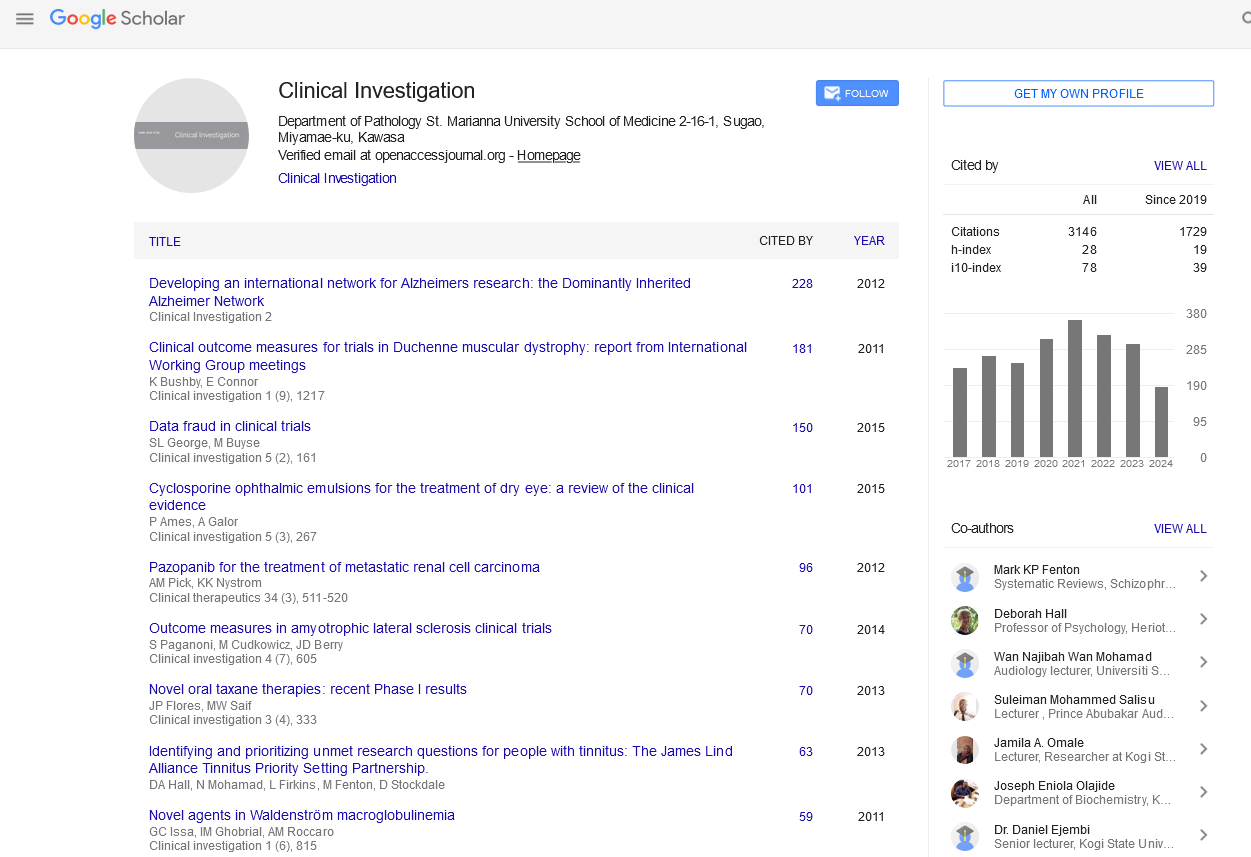This screenshot has width=1251, height=857.
Task: Open Cyclosporine ophthalmic emulsions article
Action: pyautogui.click(x=421, y=497)
